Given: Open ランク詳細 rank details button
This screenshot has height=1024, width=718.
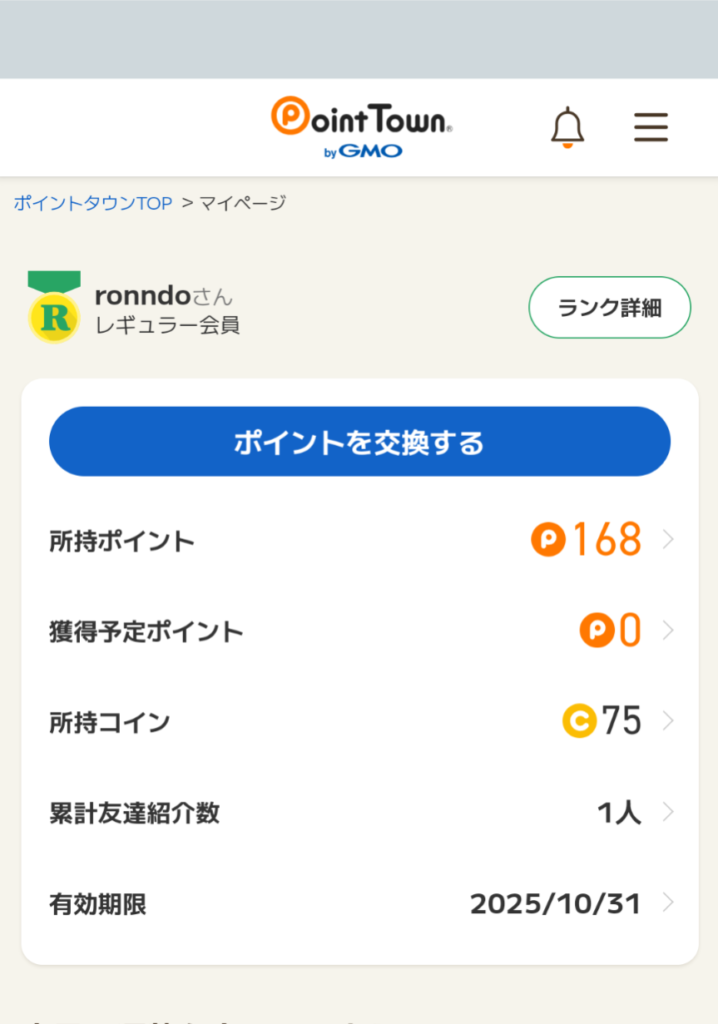Looking at the screenshot, I should (609, 308).
